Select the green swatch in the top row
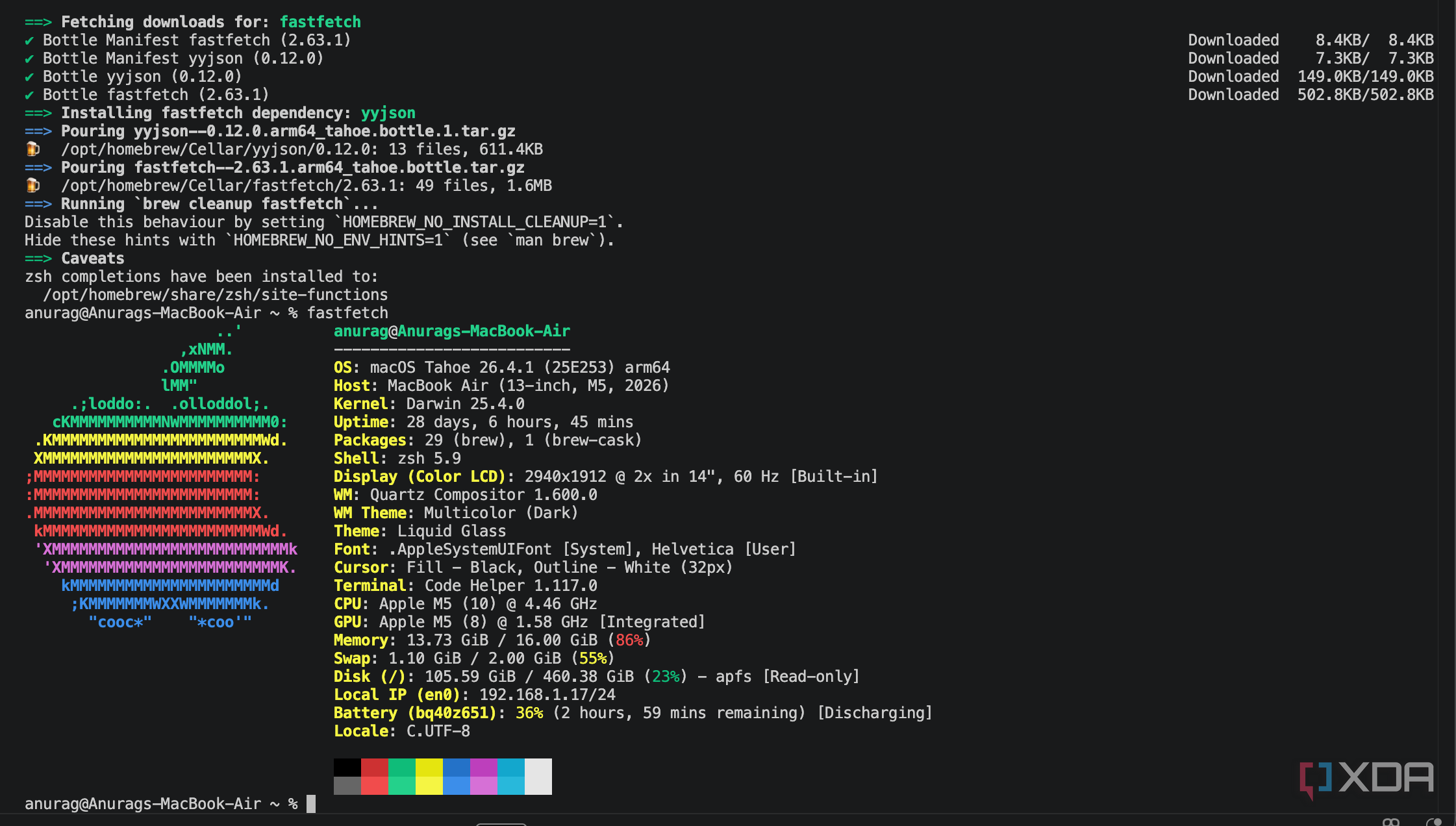1456x826 pixels. 402,768
